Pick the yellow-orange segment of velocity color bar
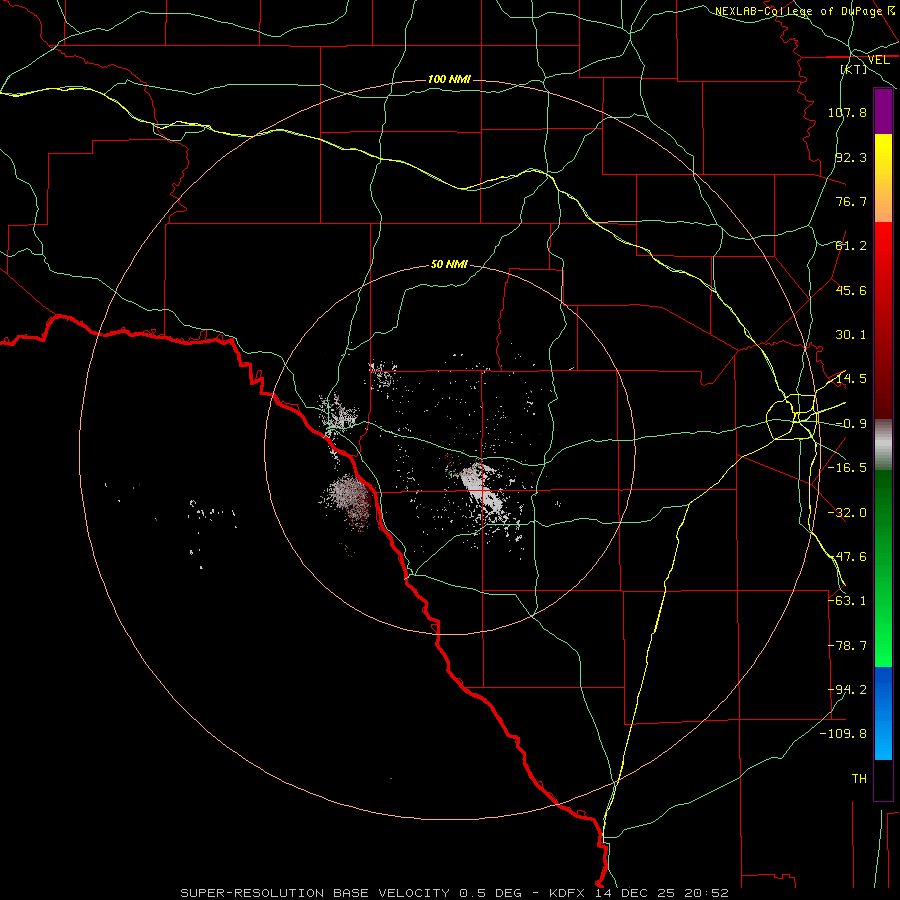Viewport: 900px width, 900px height. pos(883,178)
